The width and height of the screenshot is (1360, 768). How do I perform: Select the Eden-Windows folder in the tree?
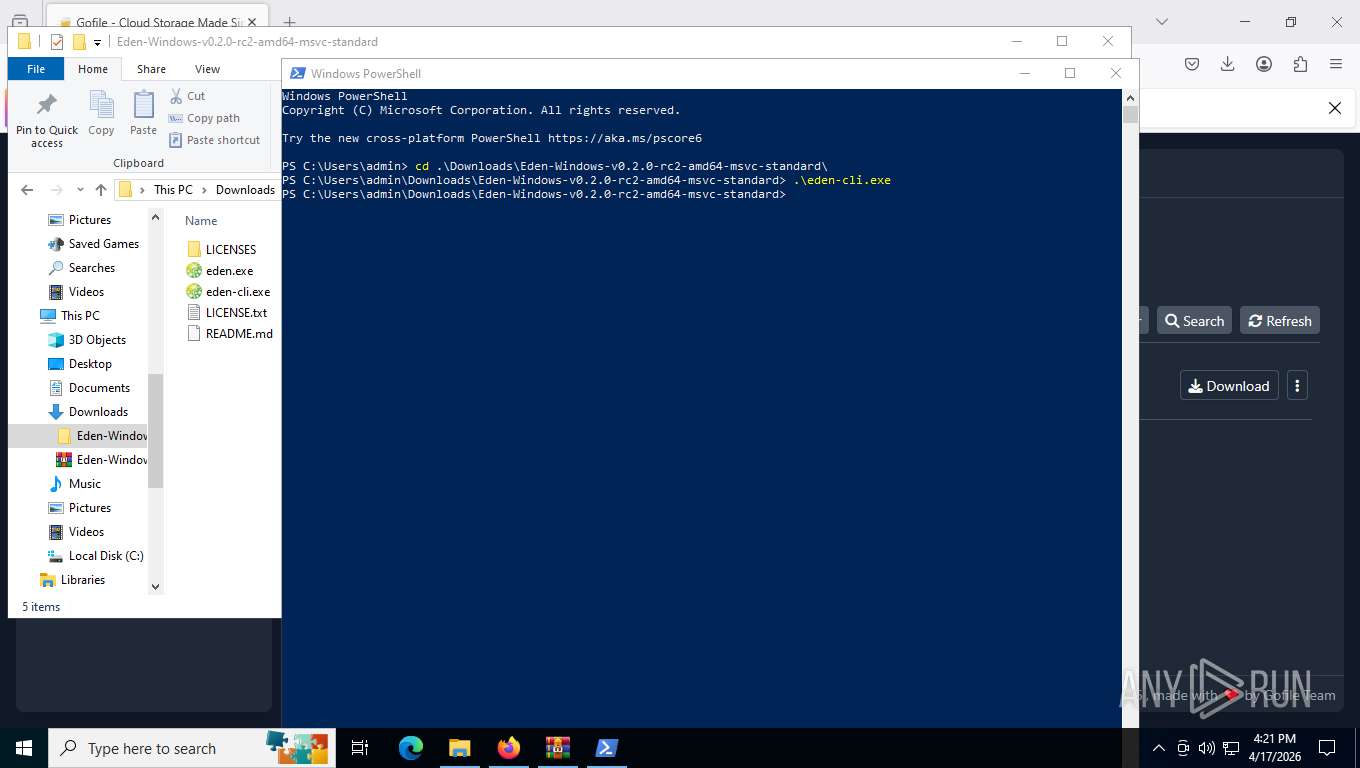(102, 436)
